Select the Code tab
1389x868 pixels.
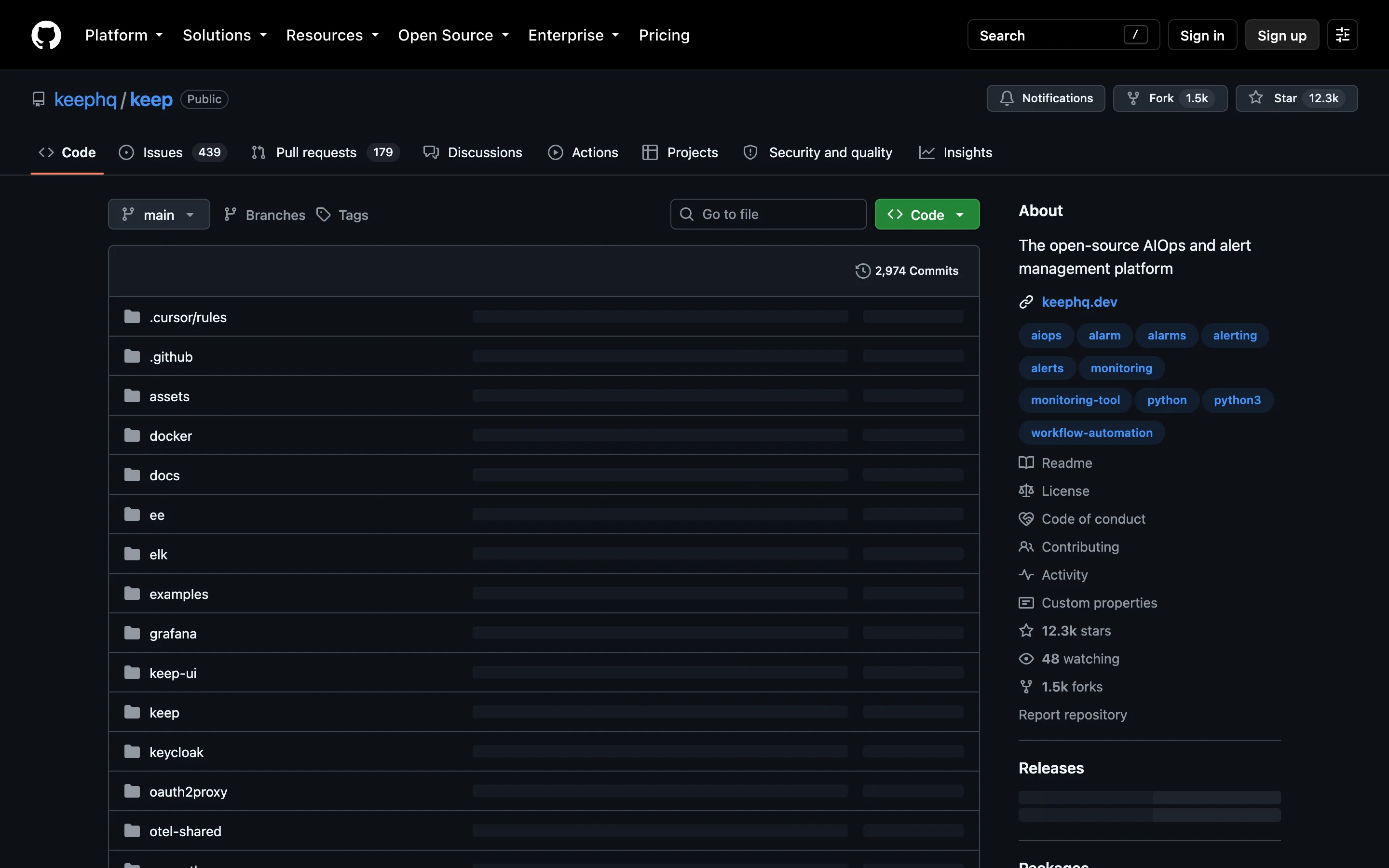click(67, 153)
